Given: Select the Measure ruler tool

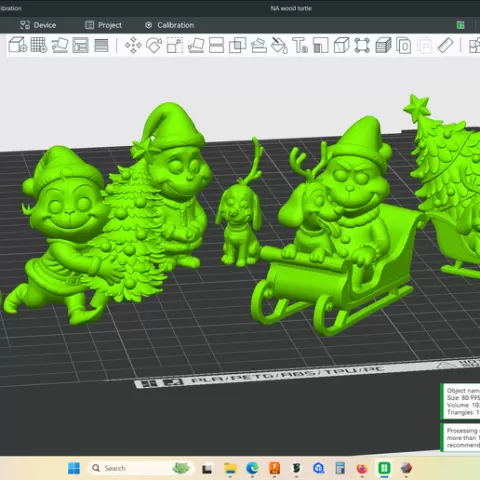Looking at the screenshot, I should pyautogui.click(x=445, y=45).
